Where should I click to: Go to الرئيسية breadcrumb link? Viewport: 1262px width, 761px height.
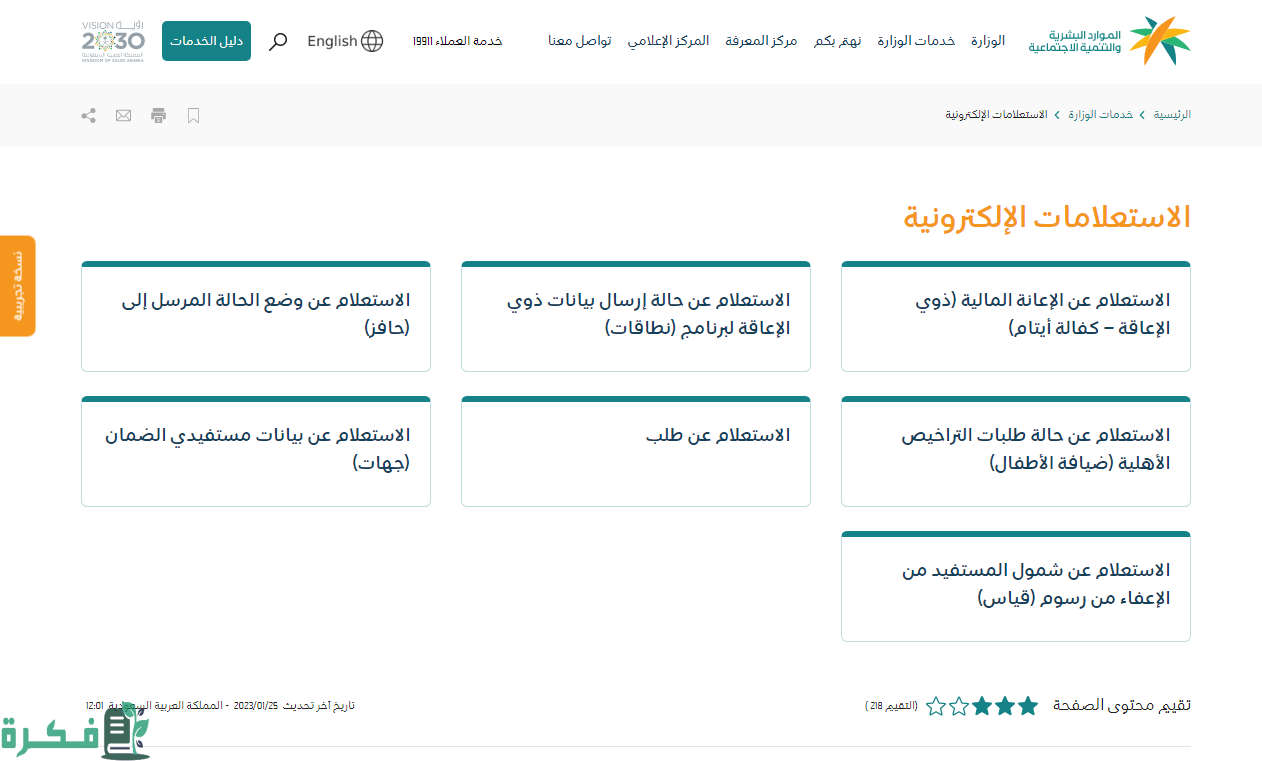pos(1172,115)
